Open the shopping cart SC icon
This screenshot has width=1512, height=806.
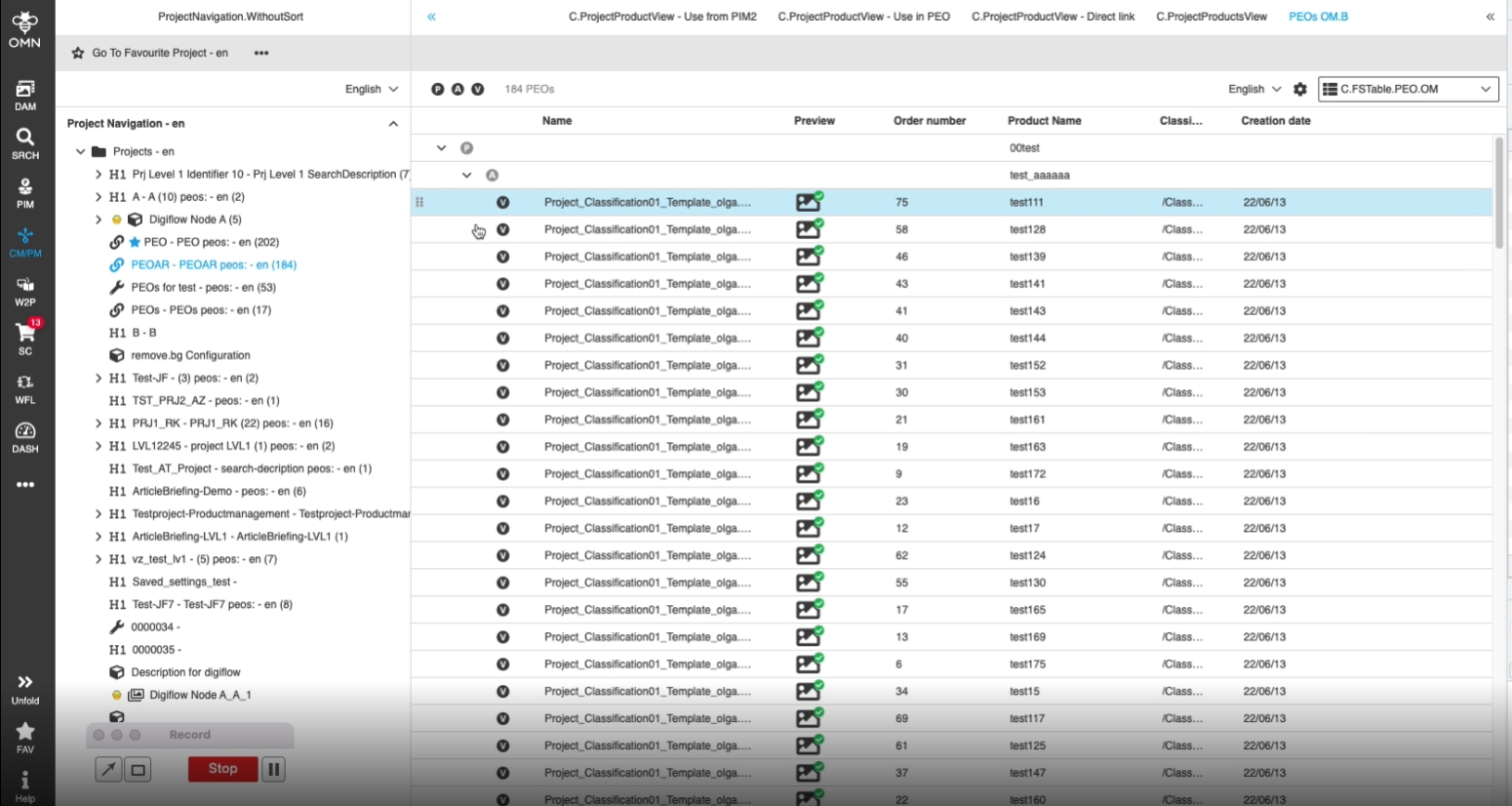(25, 339)
